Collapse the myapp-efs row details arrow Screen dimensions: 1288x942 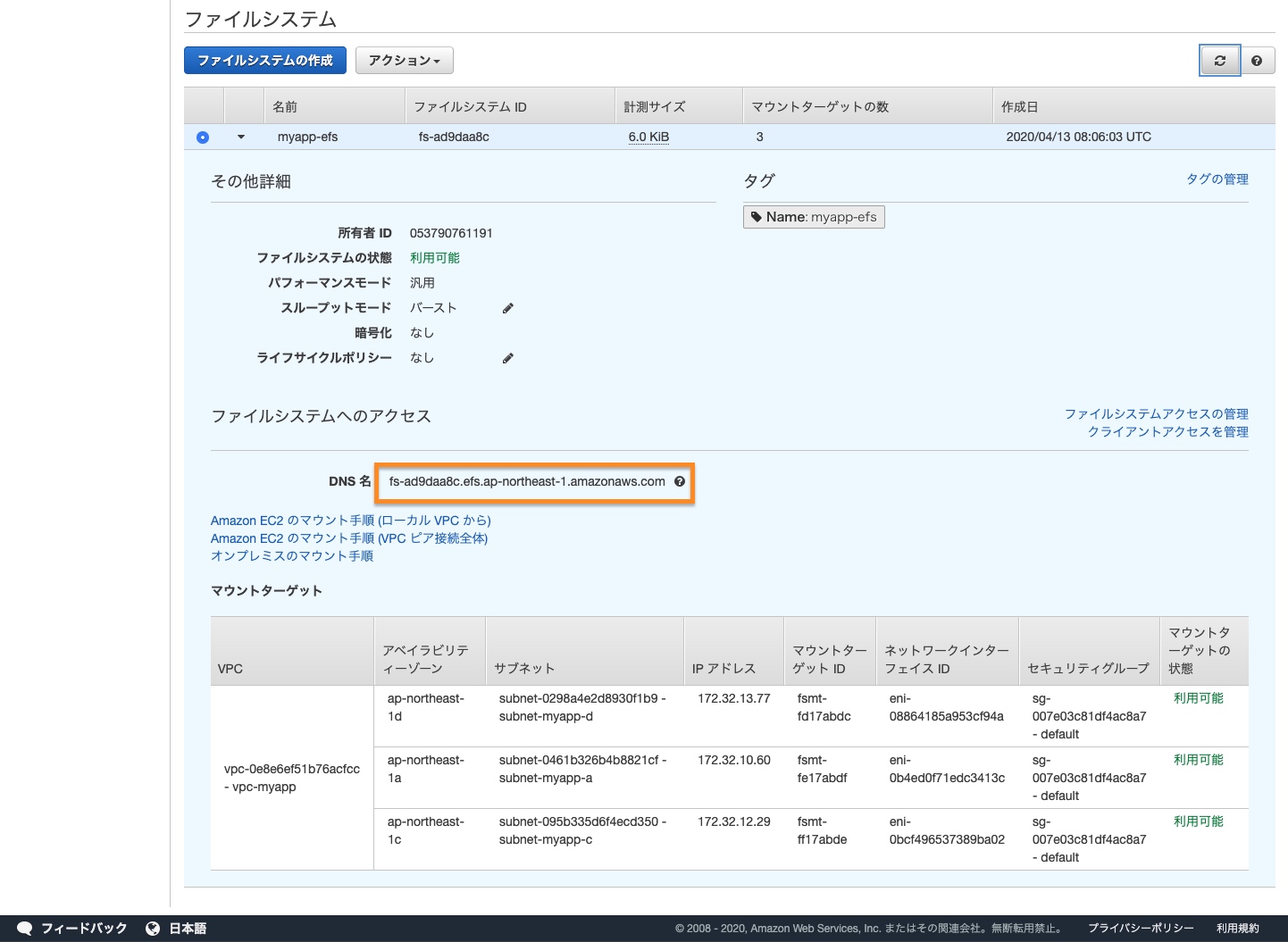tap(241, 138)
